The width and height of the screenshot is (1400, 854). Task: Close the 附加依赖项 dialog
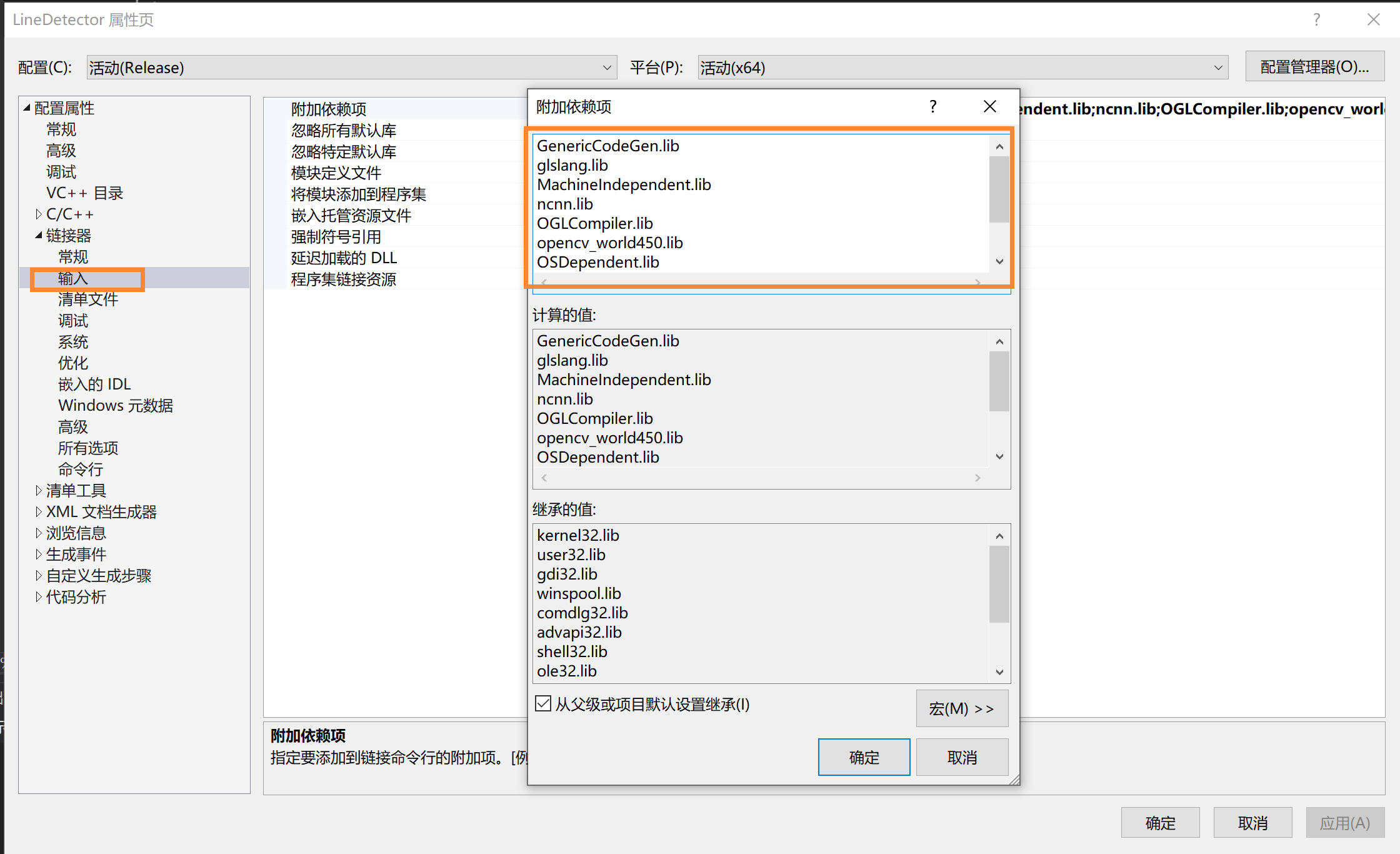click(x=990, y=106)
